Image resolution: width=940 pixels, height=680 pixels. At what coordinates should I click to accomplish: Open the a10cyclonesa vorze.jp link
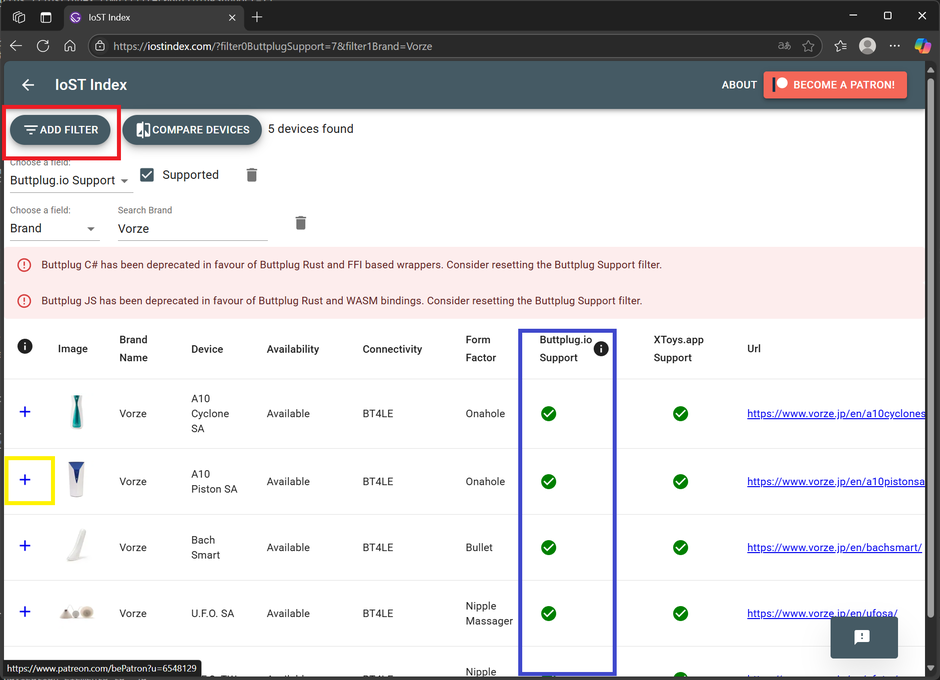(836, 413)
